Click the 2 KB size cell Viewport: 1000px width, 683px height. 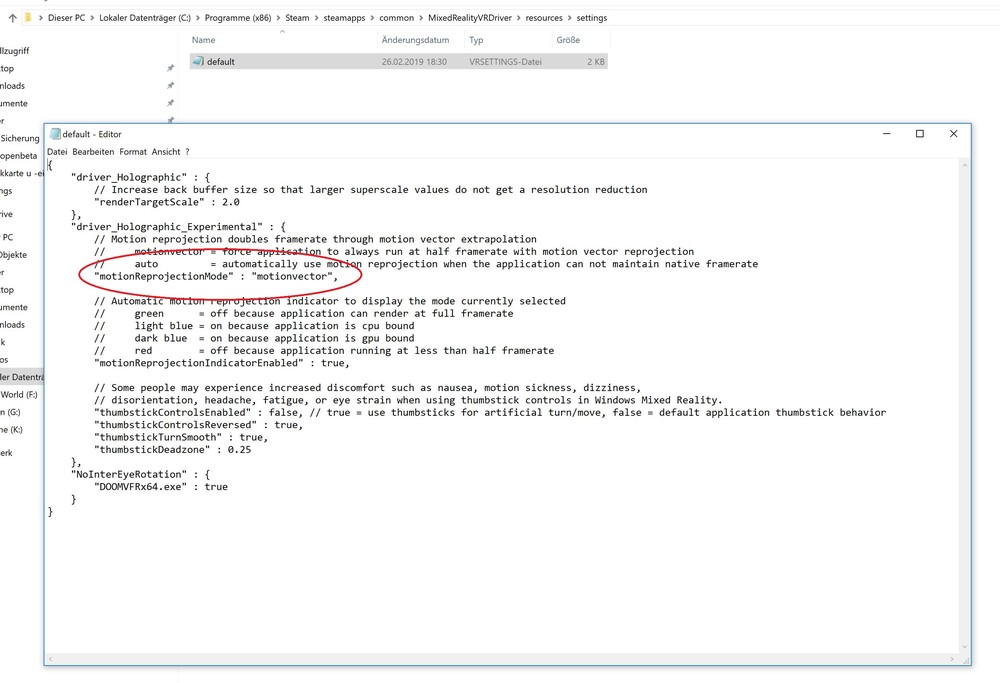(596, 62)
